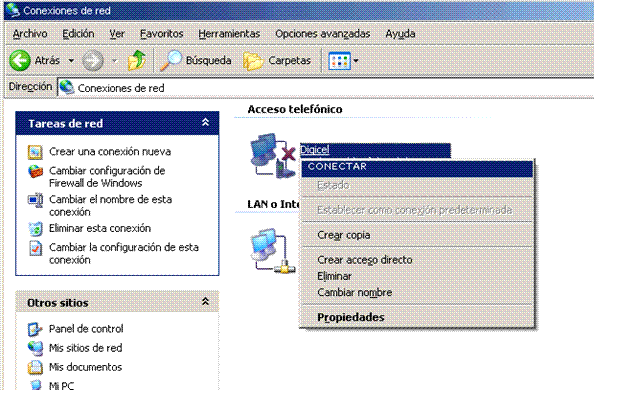Click the disabled Estado menu entry
640x400 pixels.
[417, 185]
